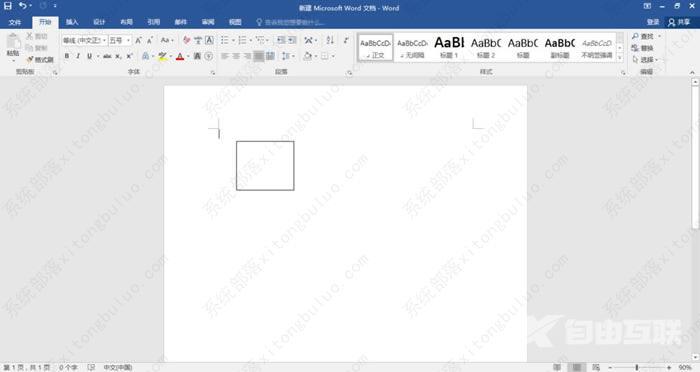Click the Share button
This screenshot has width=700, height=372.
(x=679, y=22)
